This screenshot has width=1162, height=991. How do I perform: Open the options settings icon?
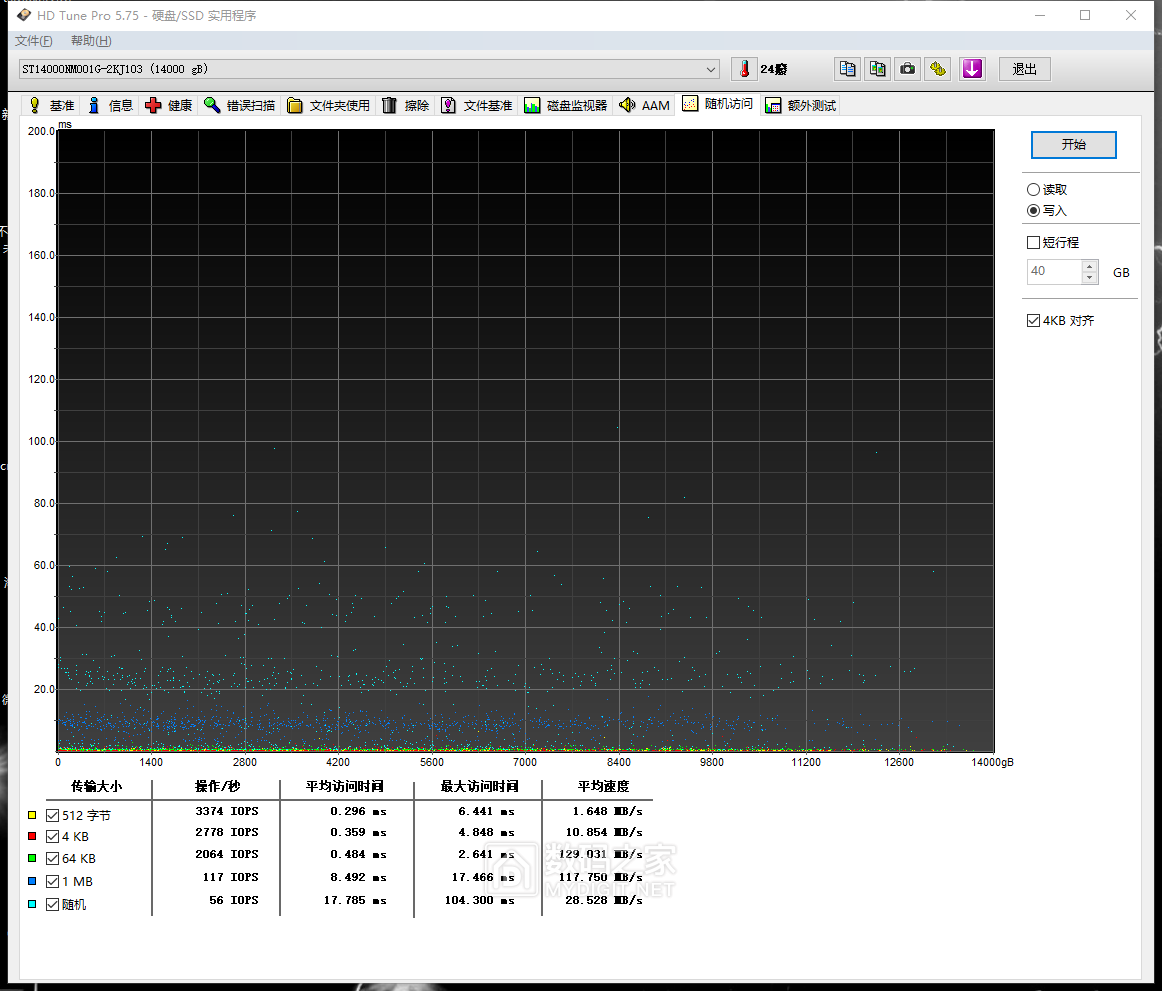(937, 69)
